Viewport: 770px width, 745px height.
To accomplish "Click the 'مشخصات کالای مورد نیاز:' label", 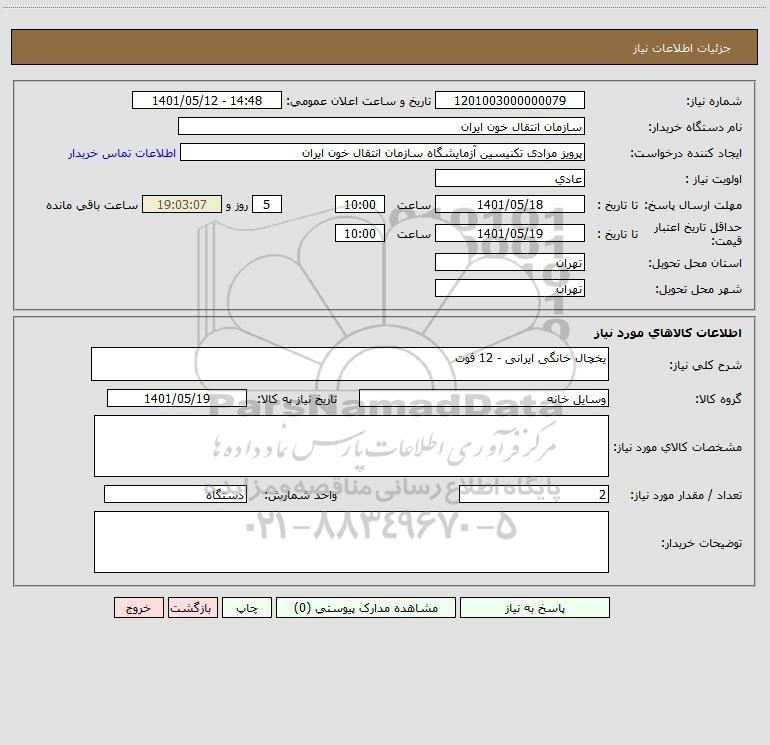I will click(x=678, y=447).
